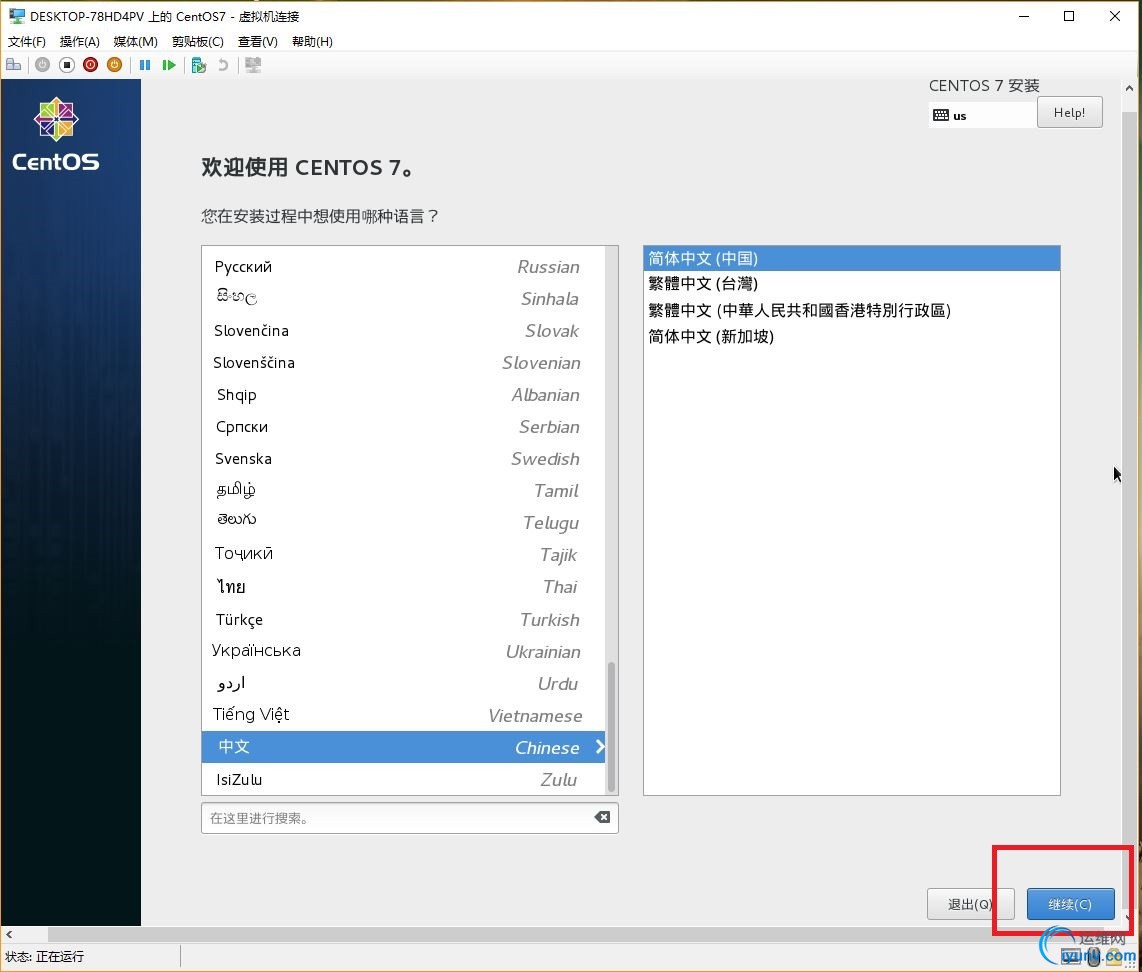
Task: Clear the language search box
Action: [602, 818]
